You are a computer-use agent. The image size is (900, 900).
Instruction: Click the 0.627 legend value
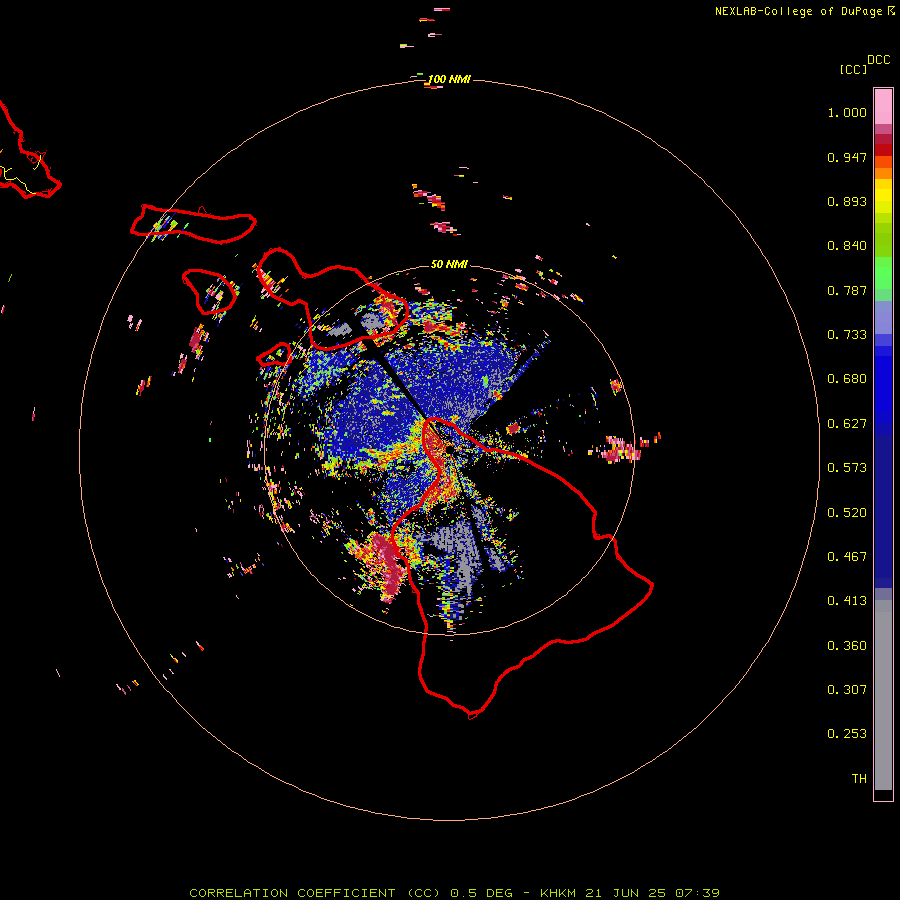[847, 424]
